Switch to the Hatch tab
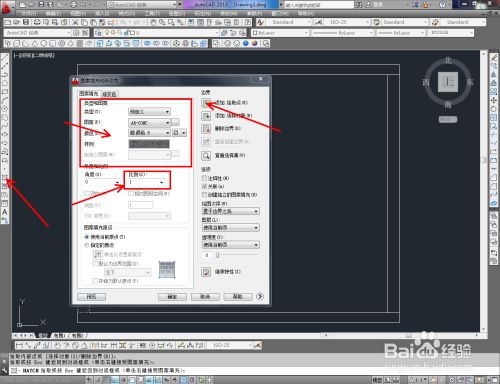This screenshot has width=500, height=384. (89, 94)
